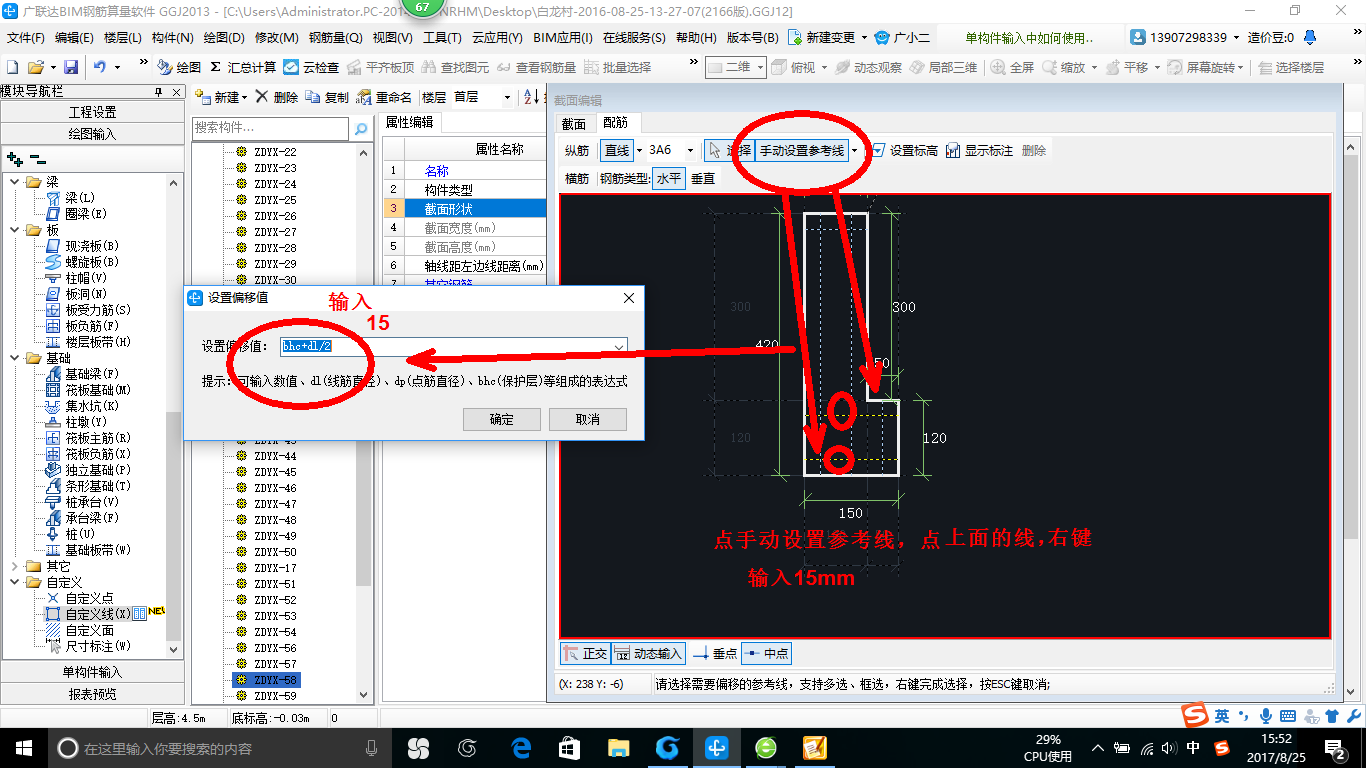
Task: Switch to 配筋 tab
Action: 615,123
